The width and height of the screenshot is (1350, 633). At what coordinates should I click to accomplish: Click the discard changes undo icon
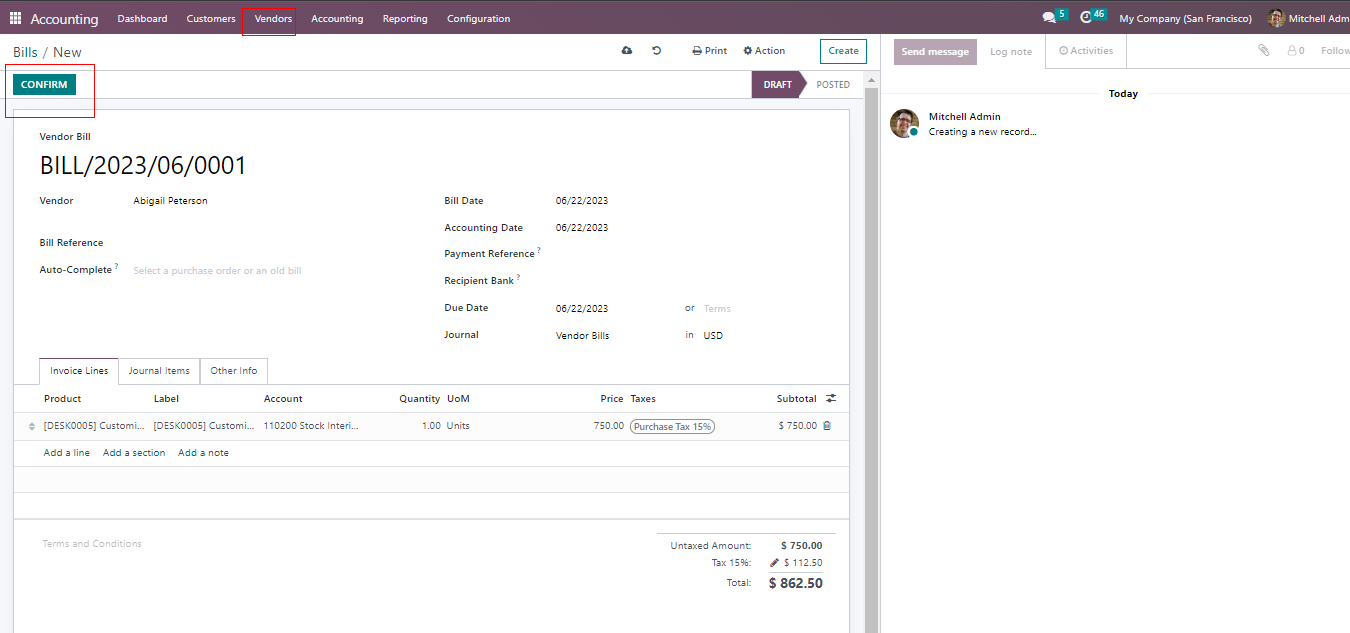657,51
